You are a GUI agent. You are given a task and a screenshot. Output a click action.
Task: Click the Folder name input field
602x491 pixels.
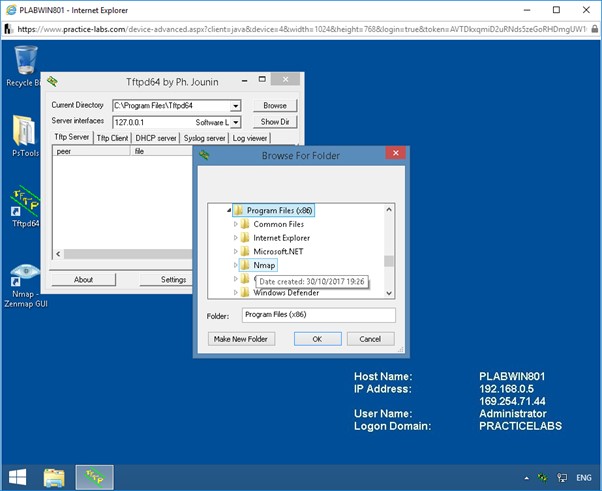[x=318, y=315]
